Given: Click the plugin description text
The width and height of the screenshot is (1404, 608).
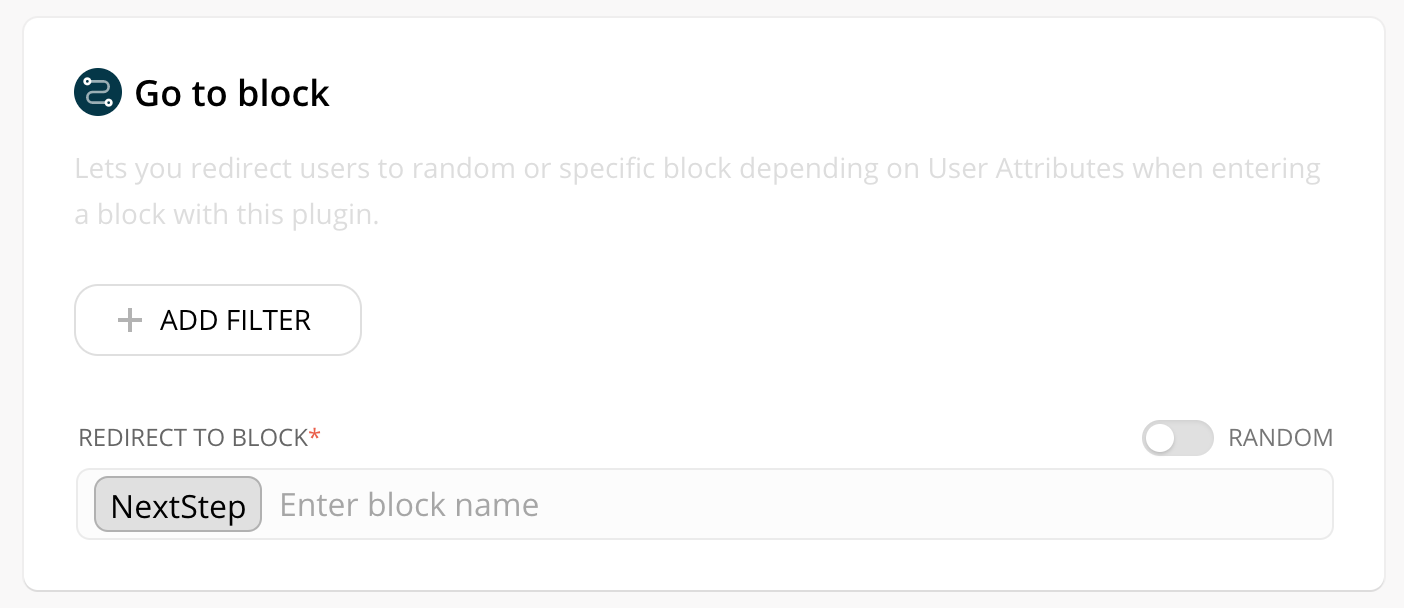Looking at the screenshot, I should tap(697, 191).
